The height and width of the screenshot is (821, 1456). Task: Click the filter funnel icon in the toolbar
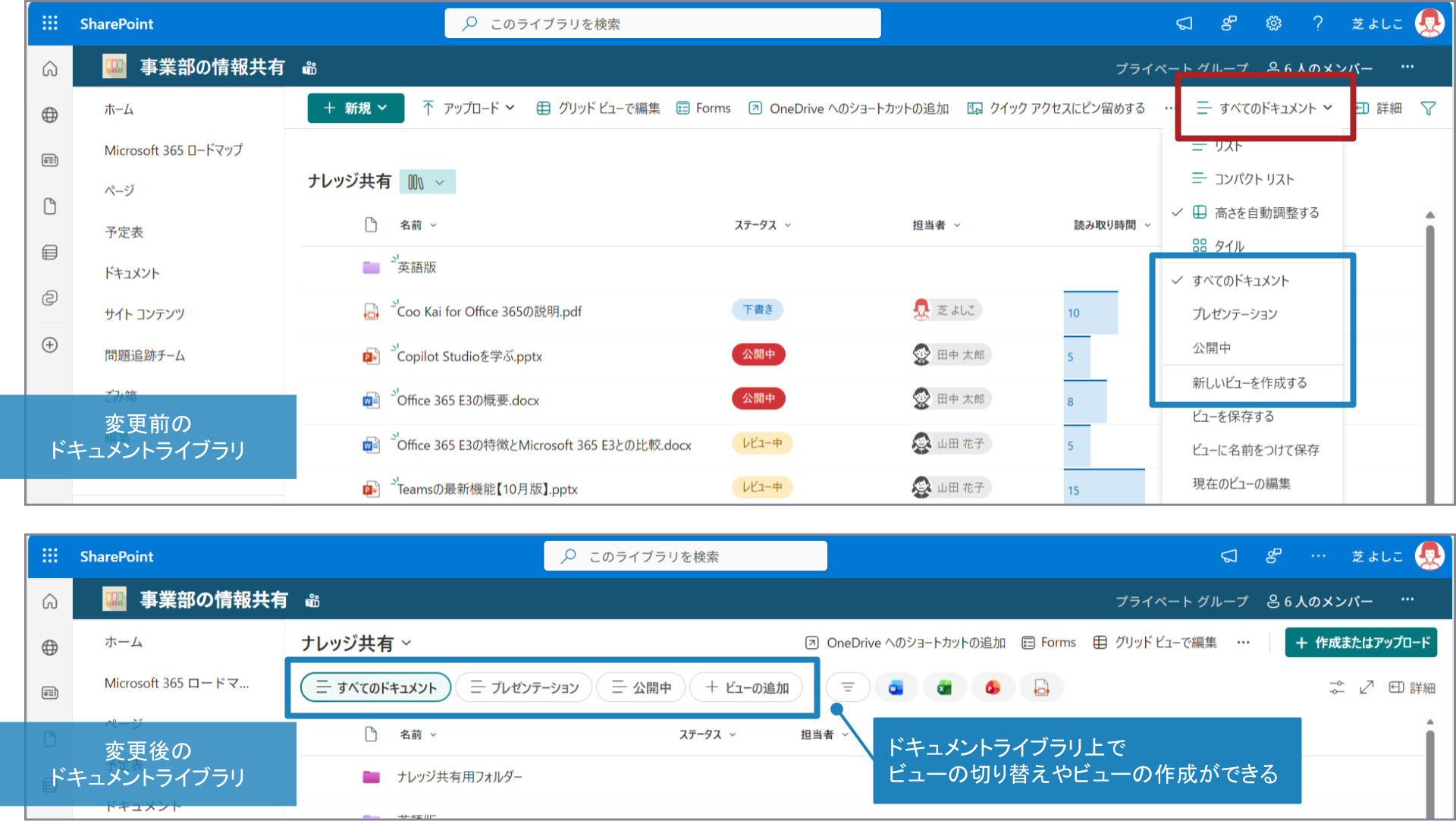[x=1428, y=109]
